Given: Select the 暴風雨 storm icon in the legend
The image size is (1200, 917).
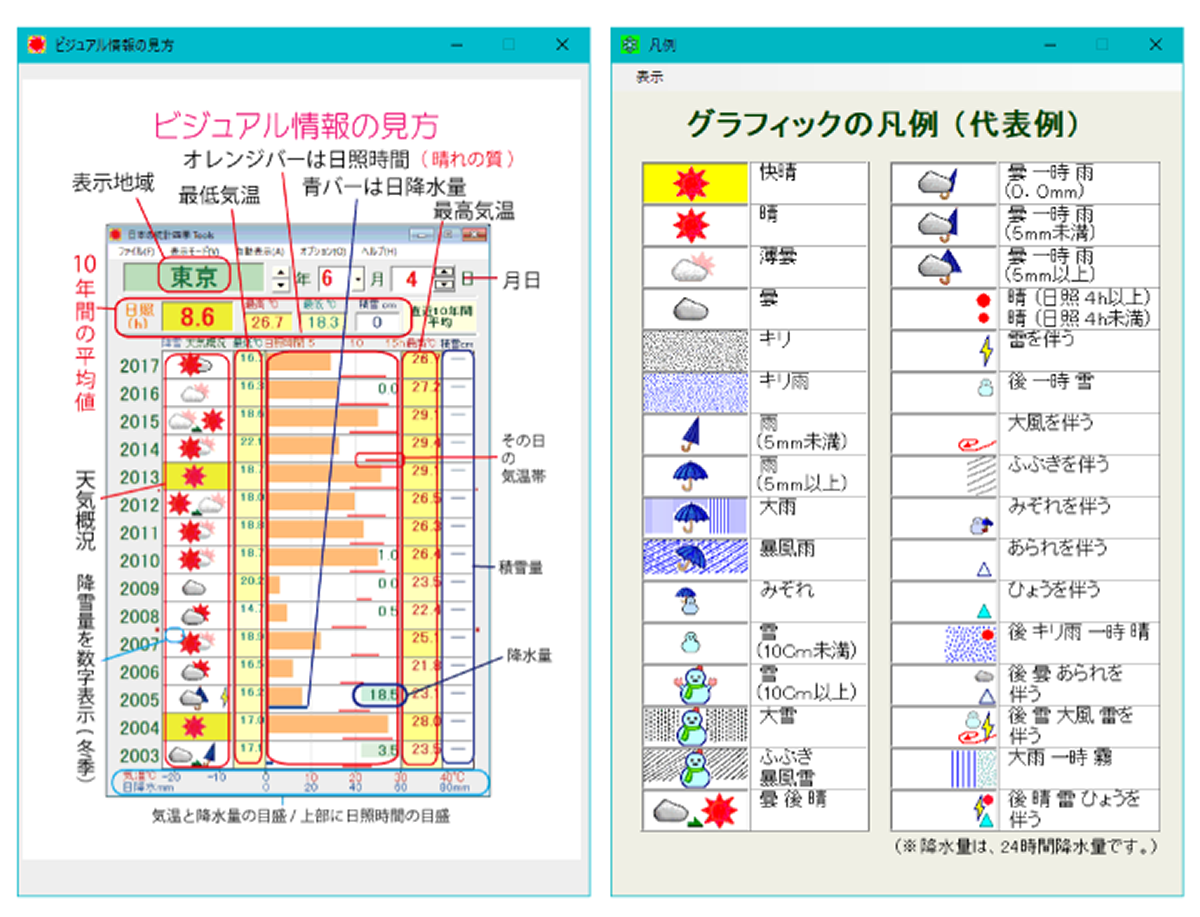Looking at the screenshot, I should point(695,559).
